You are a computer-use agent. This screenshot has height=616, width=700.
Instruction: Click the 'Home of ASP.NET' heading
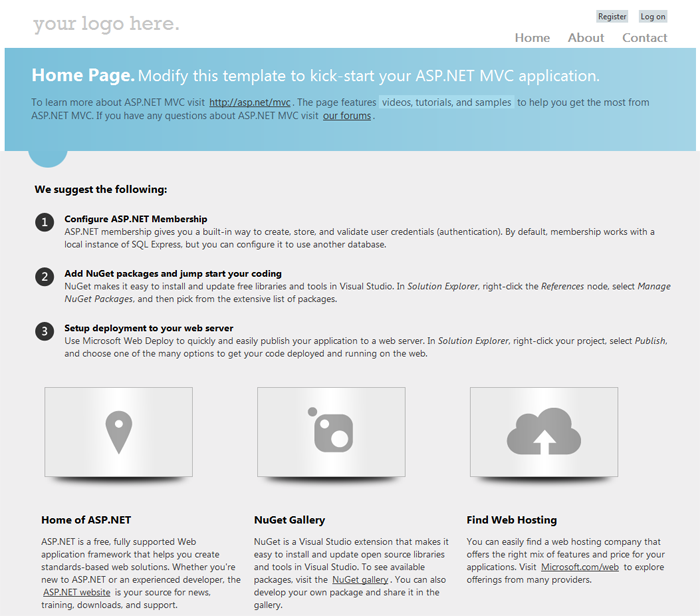coord(86,520)
